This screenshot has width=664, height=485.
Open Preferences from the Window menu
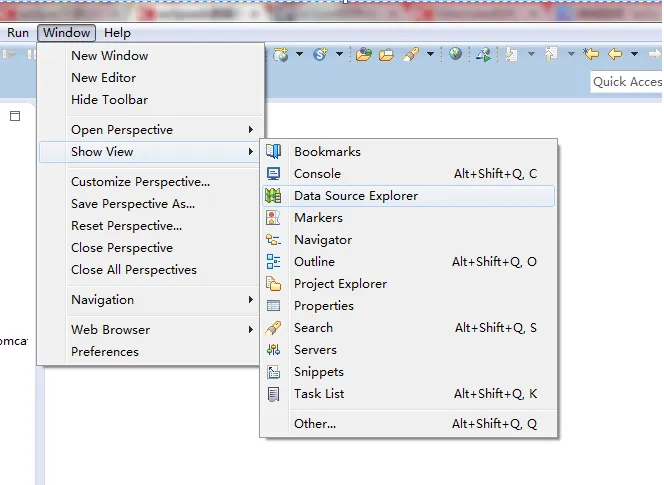click(x=150, y=352)
